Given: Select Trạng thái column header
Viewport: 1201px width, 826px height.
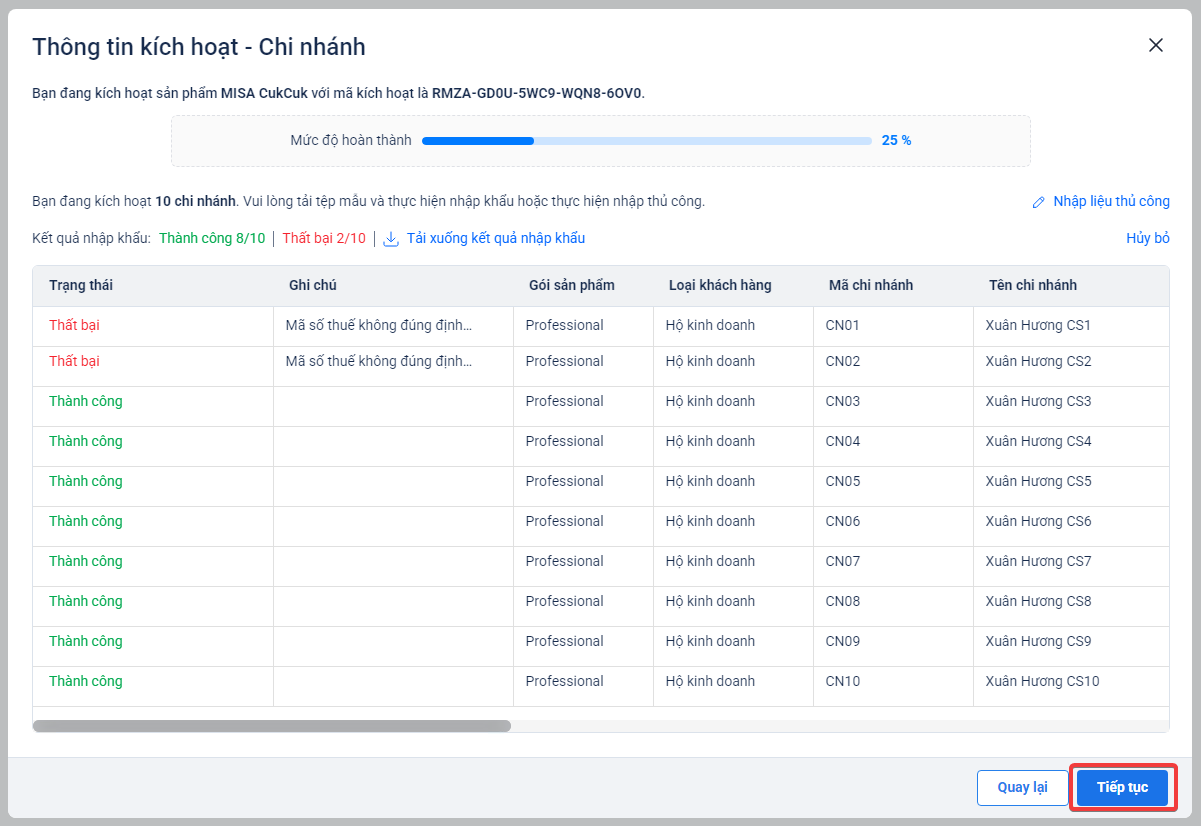Looking at the screenshot, I should tap(81, 285).
